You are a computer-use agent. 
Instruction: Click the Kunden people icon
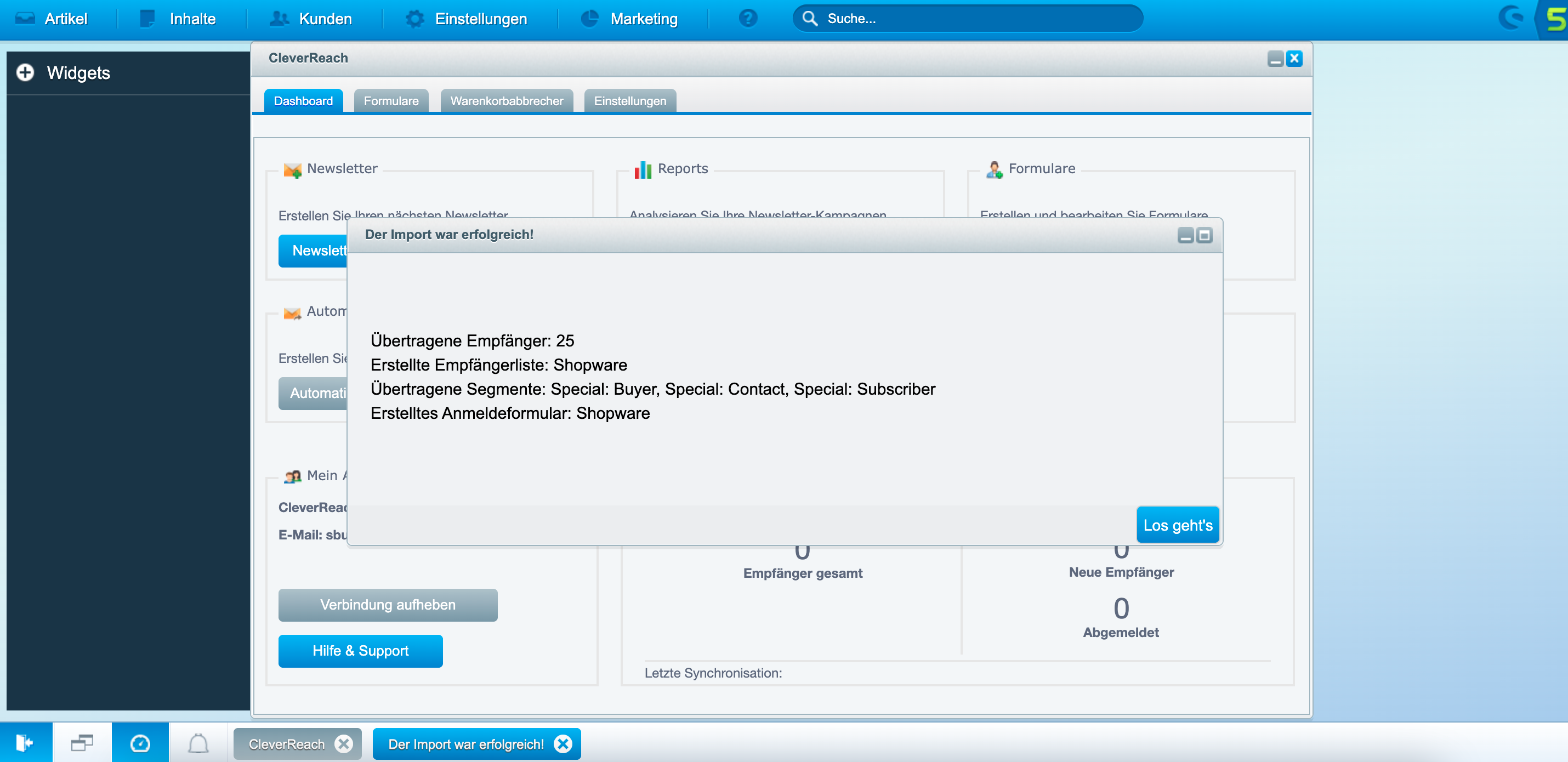(280, 18)
